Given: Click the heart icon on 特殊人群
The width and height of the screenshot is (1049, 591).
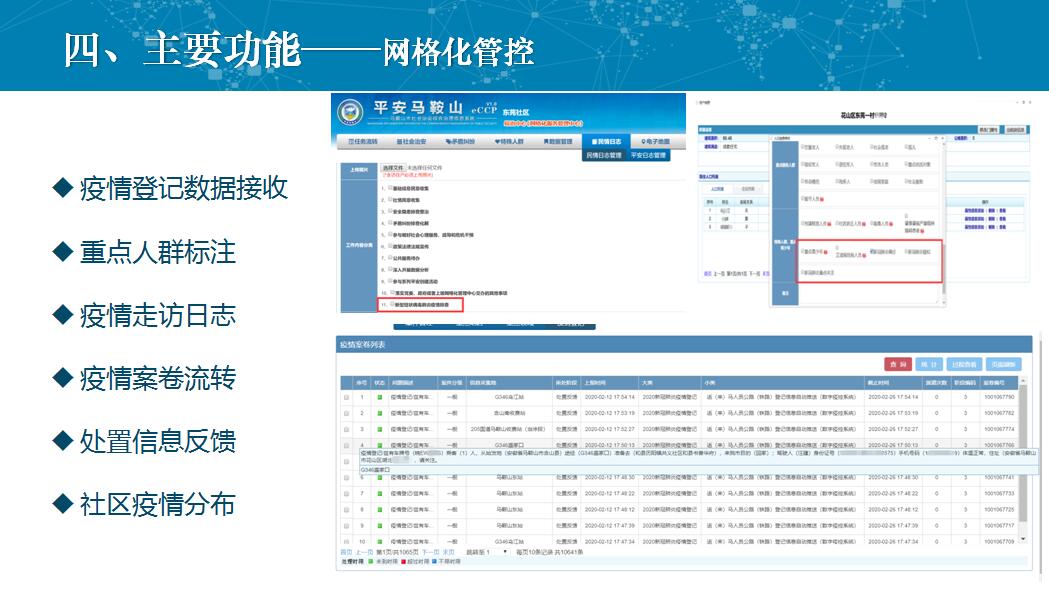Looking at the screenshot, I should [499, 142].
